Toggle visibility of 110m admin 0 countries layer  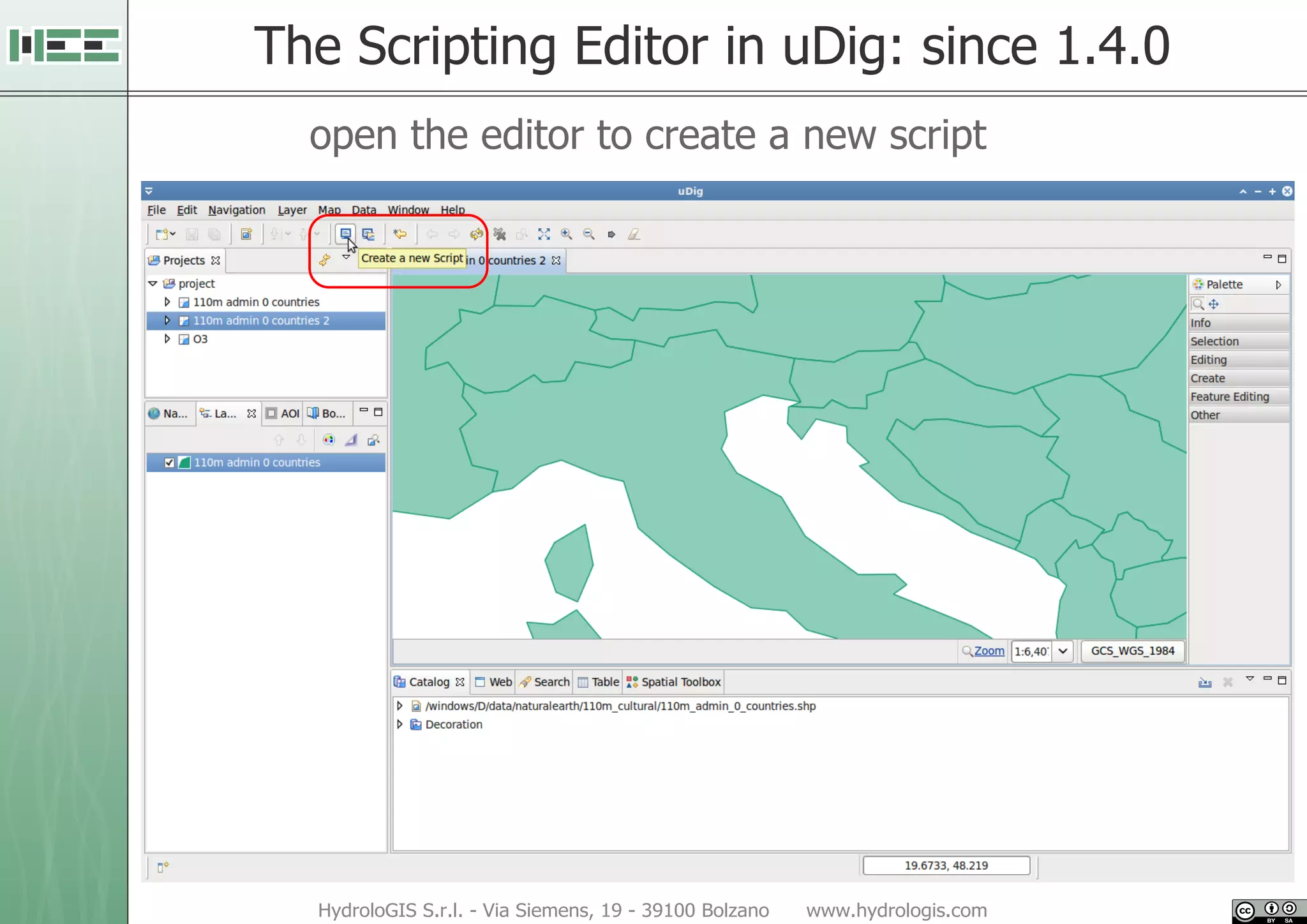tap(169, 463)
